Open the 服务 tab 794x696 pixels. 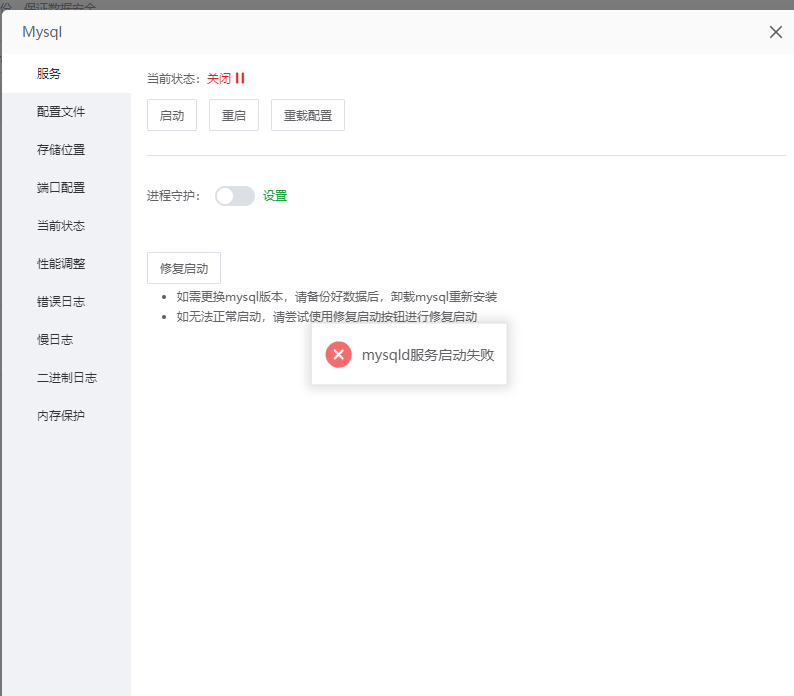[66, 73]
